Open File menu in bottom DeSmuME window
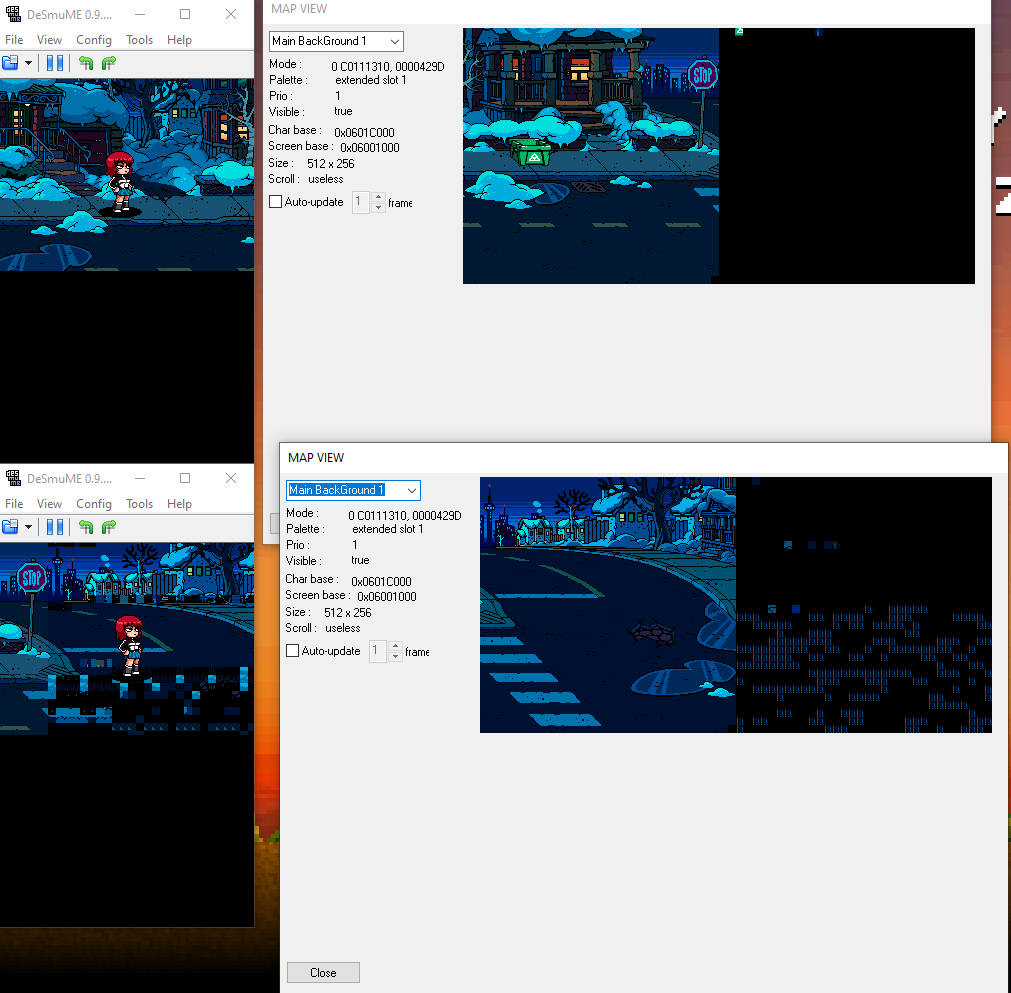Image resolution: width=1011 pixels, height=993 pixels. point(14,504)
